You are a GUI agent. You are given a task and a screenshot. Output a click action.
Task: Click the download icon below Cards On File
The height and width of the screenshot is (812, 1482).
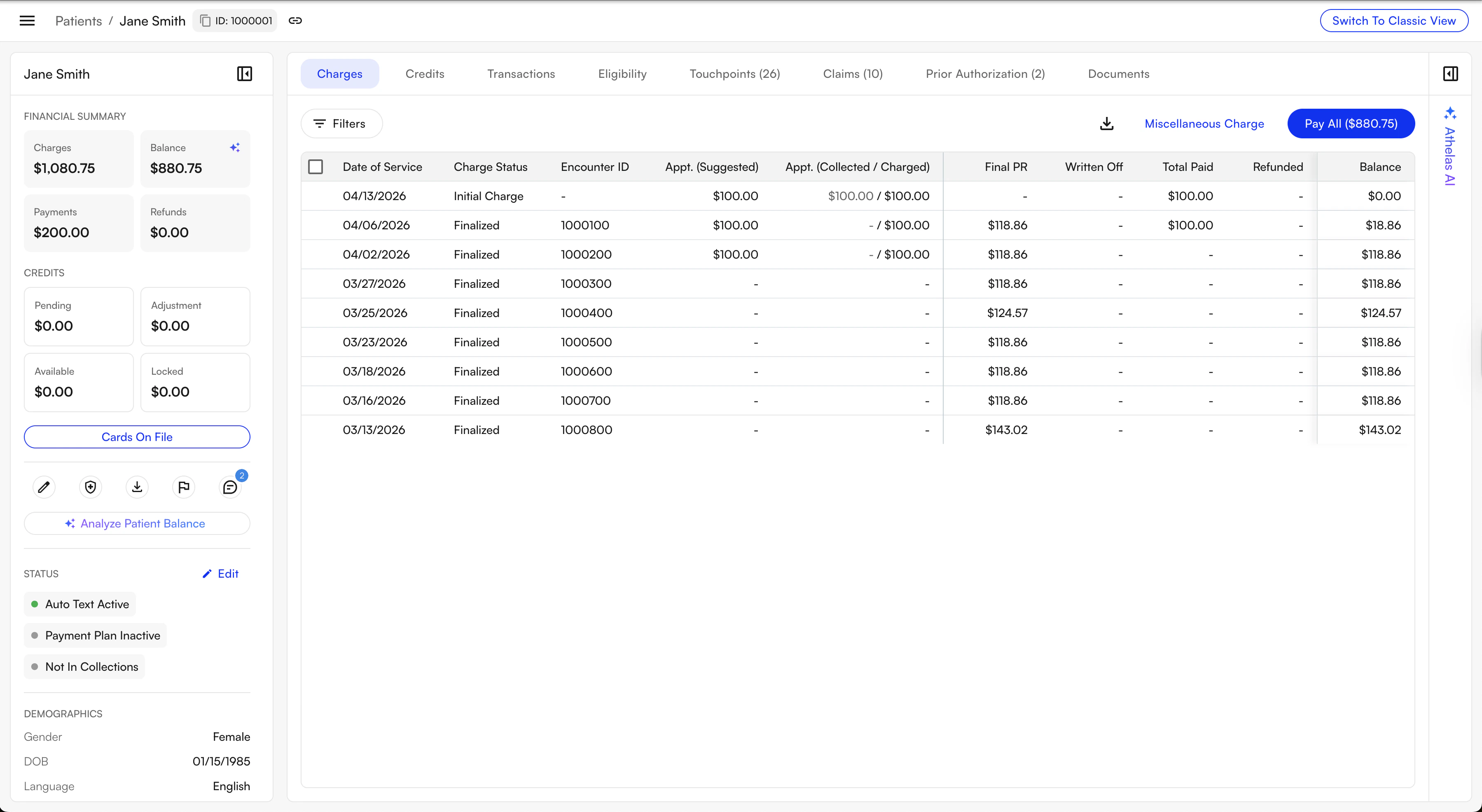(137, 487)
